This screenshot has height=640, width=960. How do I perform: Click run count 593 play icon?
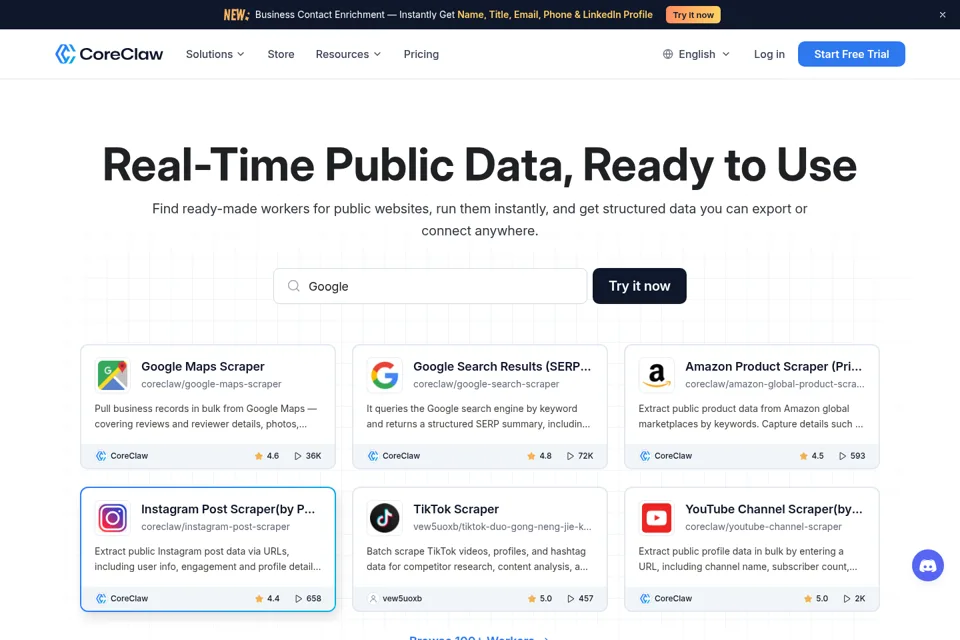pos(842,456)
